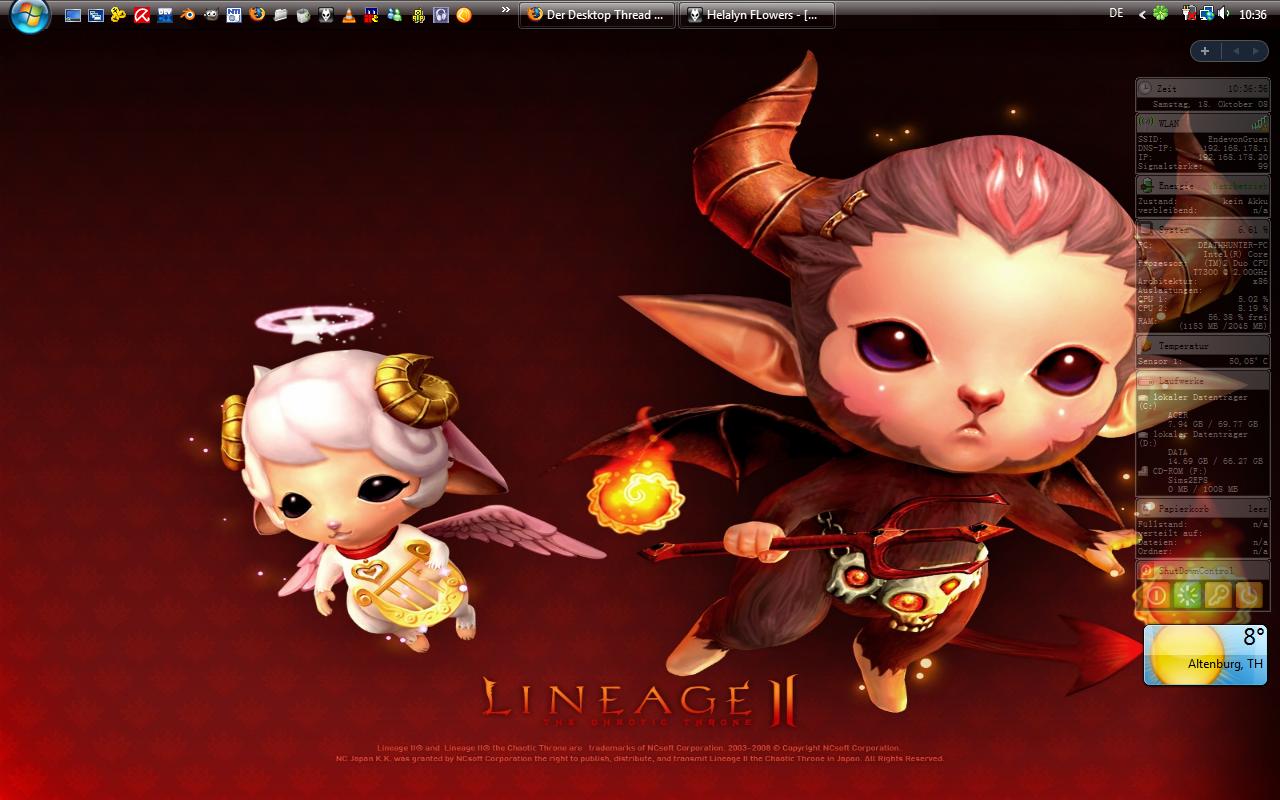The width and height of the screenshot is (1280, 800).
Task: Switch to Helalyn FLowers taskbar window
Action: click(x=757, y=15)
